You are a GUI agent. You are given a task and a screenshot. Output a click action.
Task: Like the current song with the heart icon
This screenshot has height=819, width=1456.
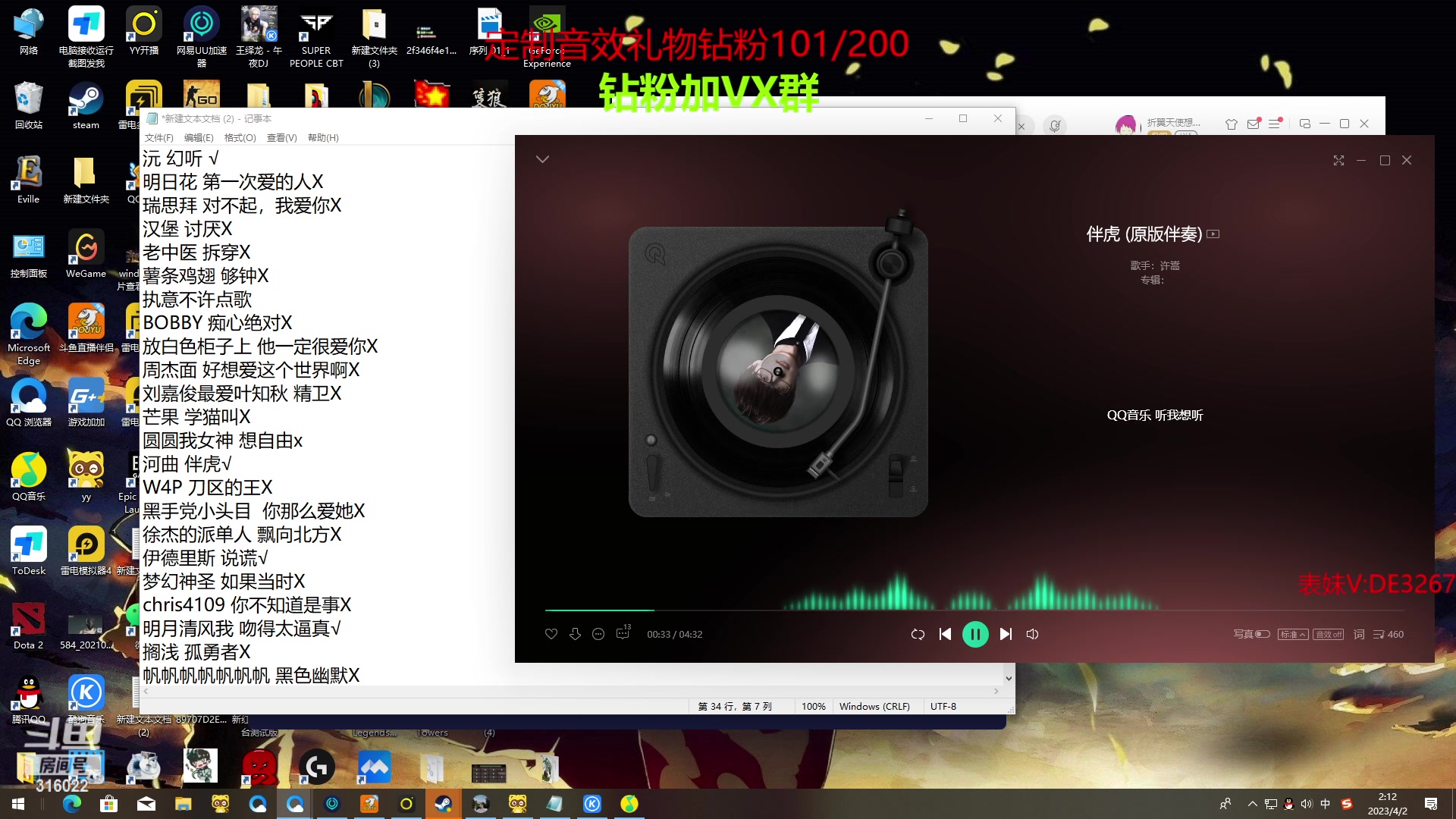point(551,634)
